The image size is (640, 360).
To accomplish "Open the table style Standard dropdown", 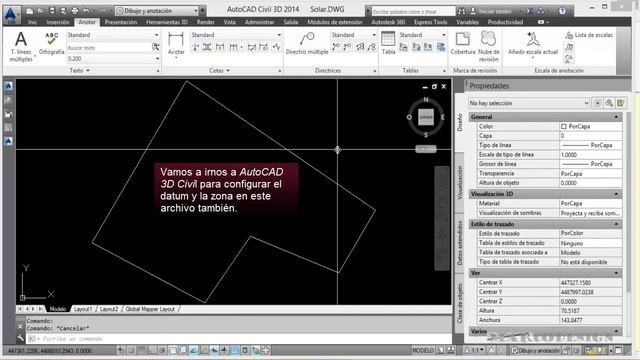I will coord(422,35).
